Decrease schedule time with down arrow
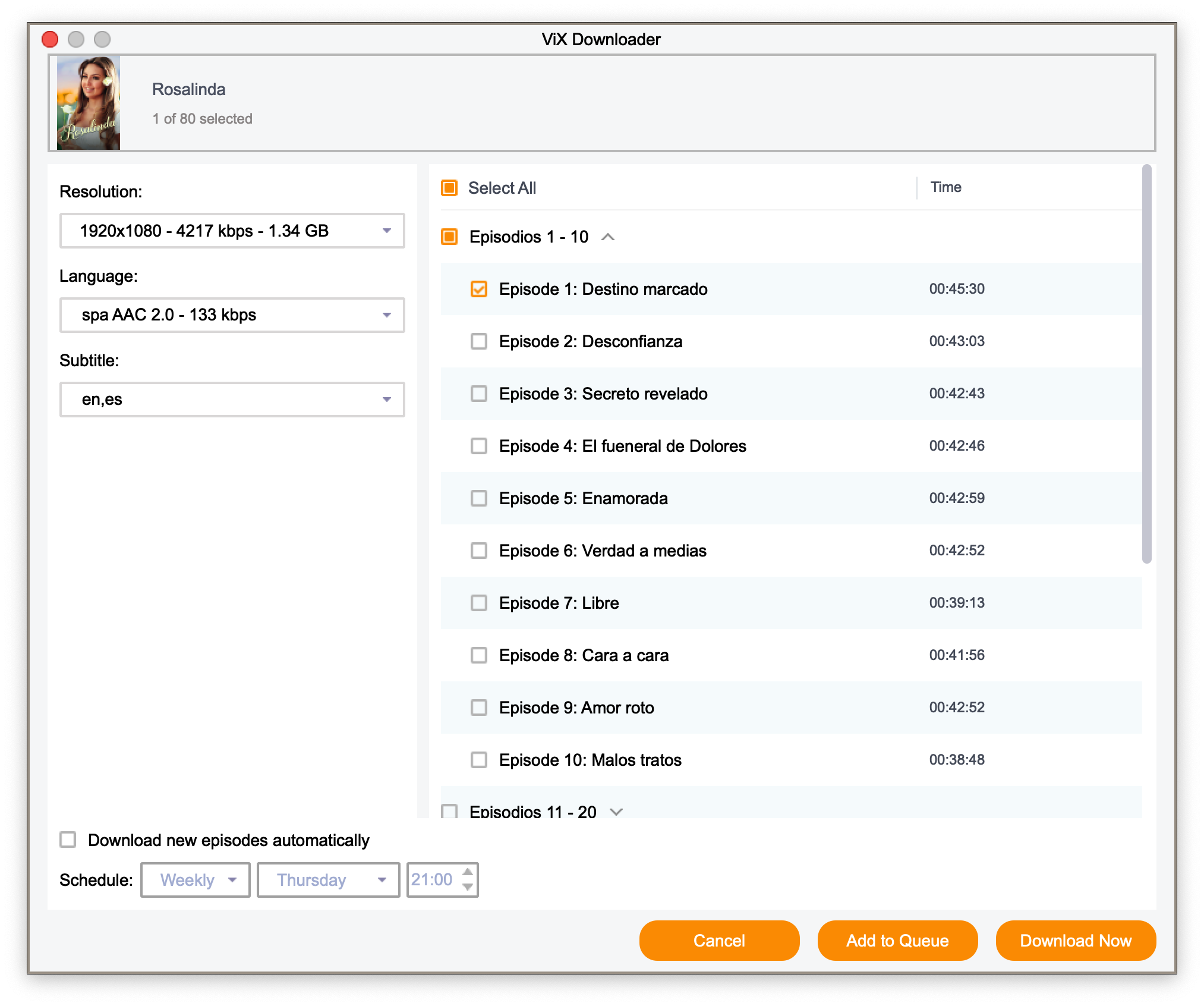 [468, 886]
